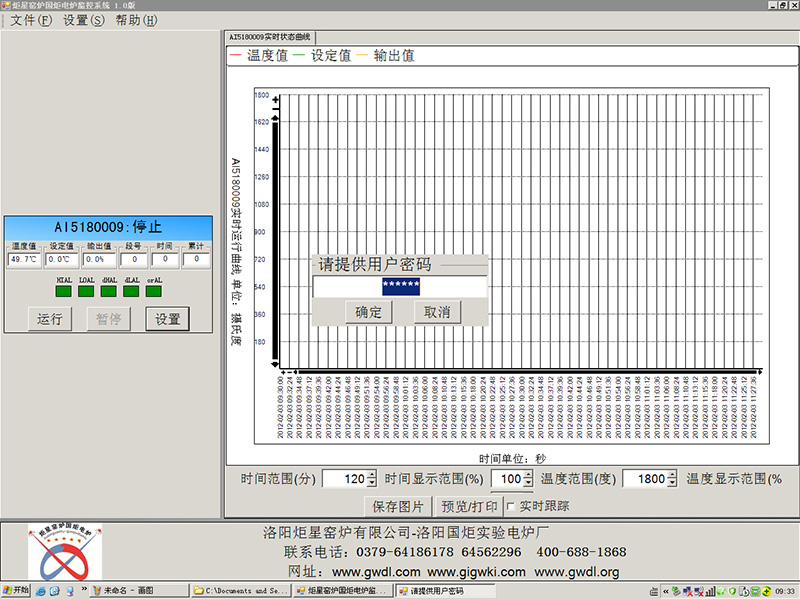Click the dLAL alarm indicator lamp
This screenshot has height=600, width=800.
(129, 290)
